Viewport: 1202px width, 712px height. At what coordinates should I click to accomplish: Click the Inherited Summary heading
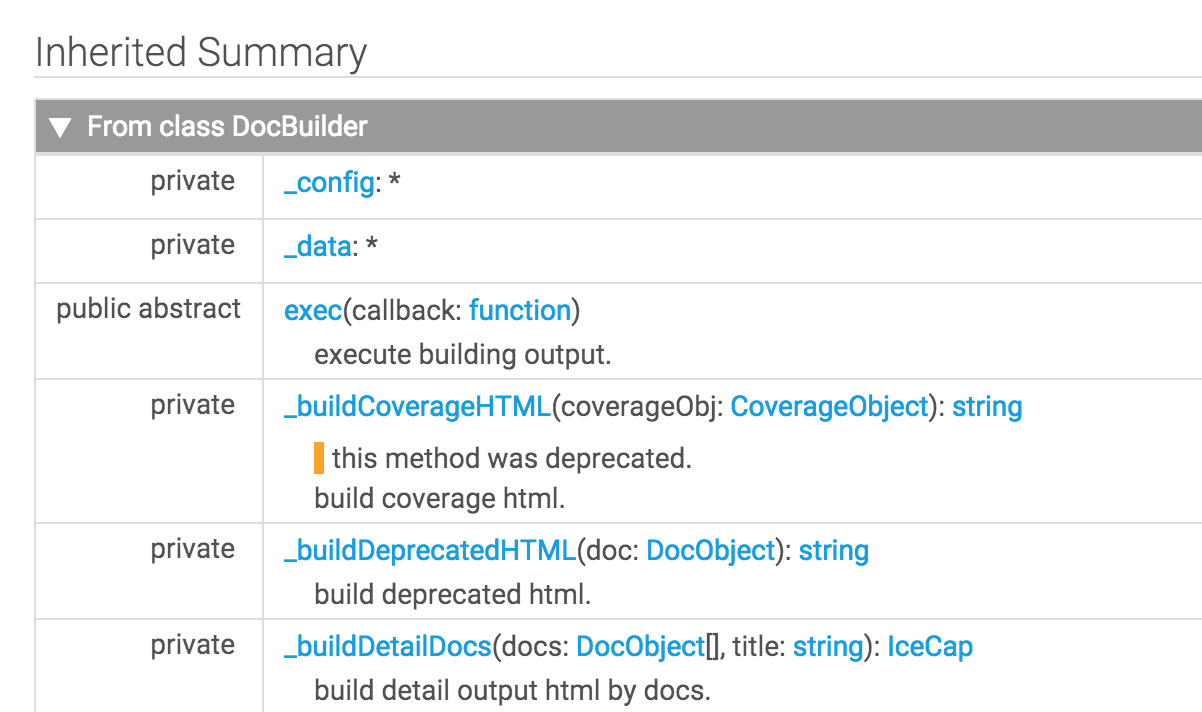[201, 52]
